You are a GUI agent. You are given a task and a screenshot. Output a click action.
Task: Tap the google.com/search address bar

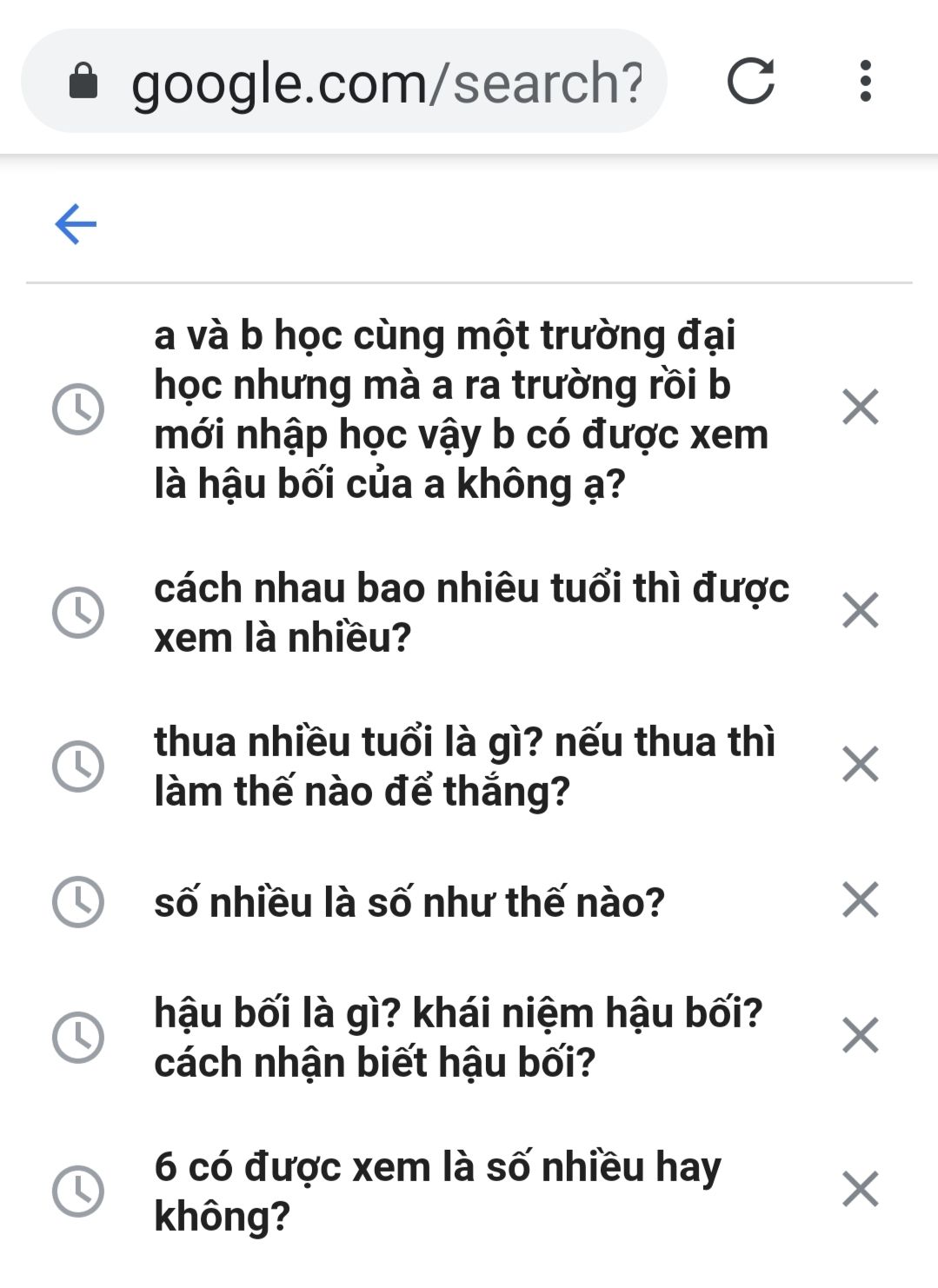pyautogui.click(x=386, y=82)
